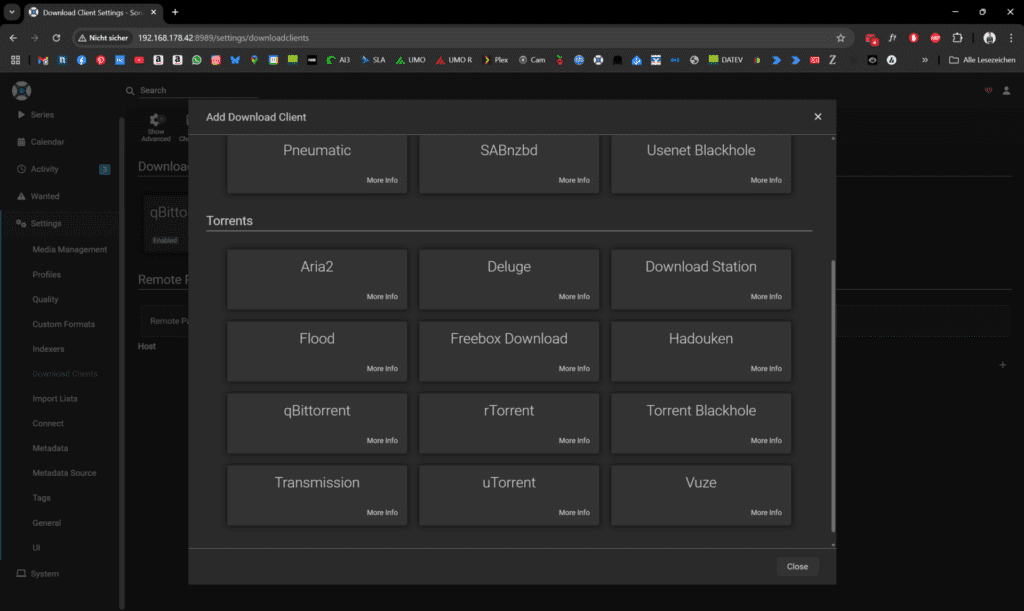This screenshot has width=1024, height=611.
Task: Open the Google Maps bookmark icon
Action: pos(254,60)
